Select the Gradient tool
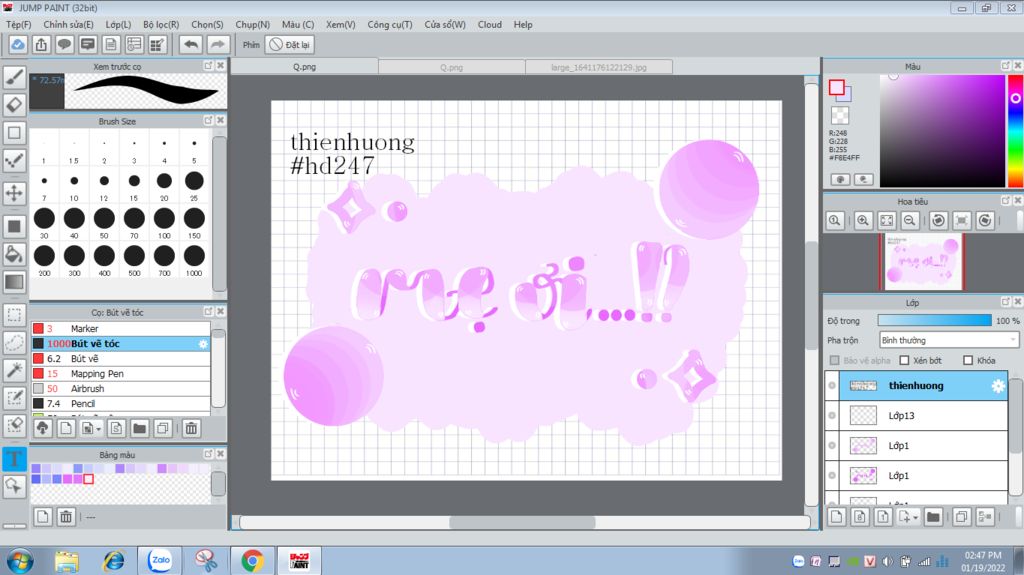1024x575 pixels. pyautogui.click(x=14, y=282)
